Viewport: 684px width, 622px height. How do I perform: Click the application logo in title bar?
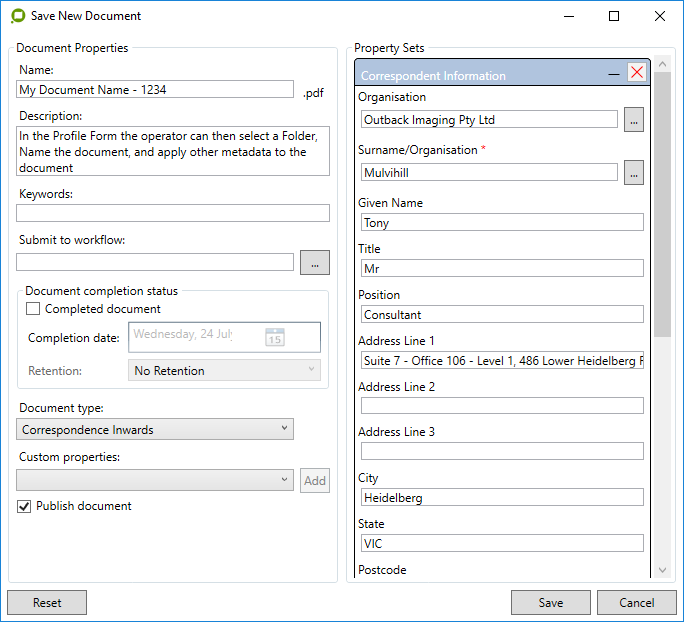(17, 16)
